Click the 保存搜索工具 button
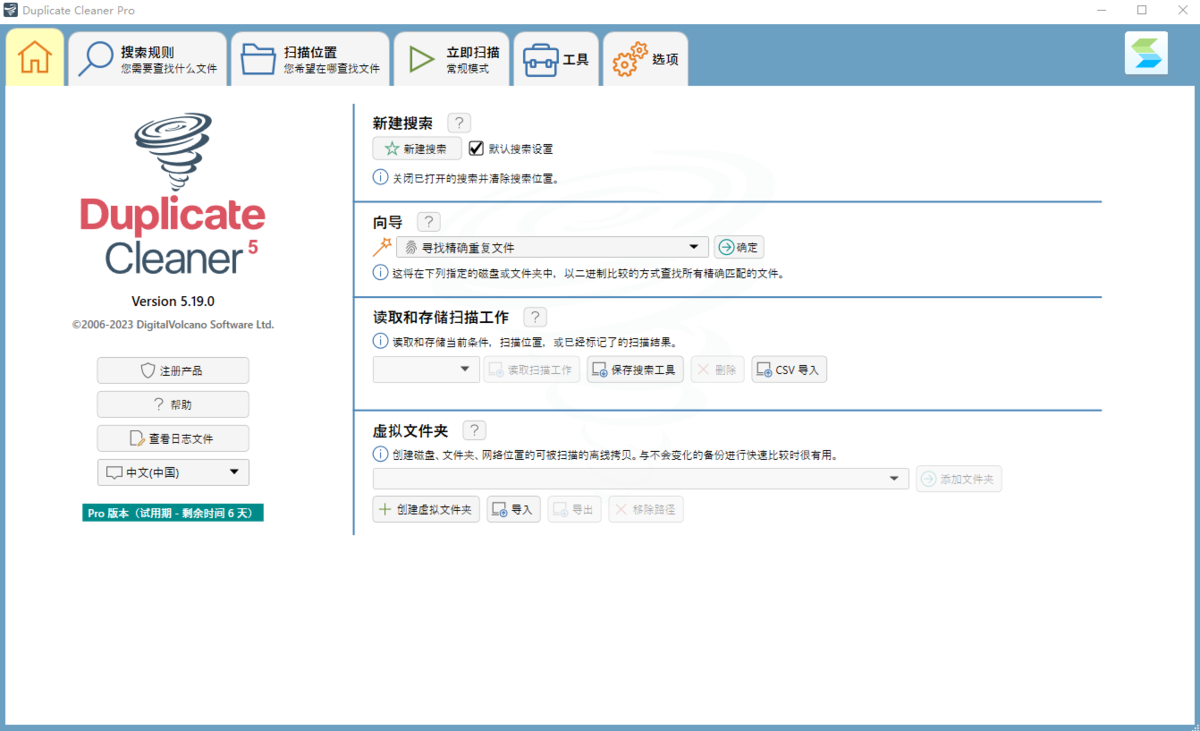 635,370
